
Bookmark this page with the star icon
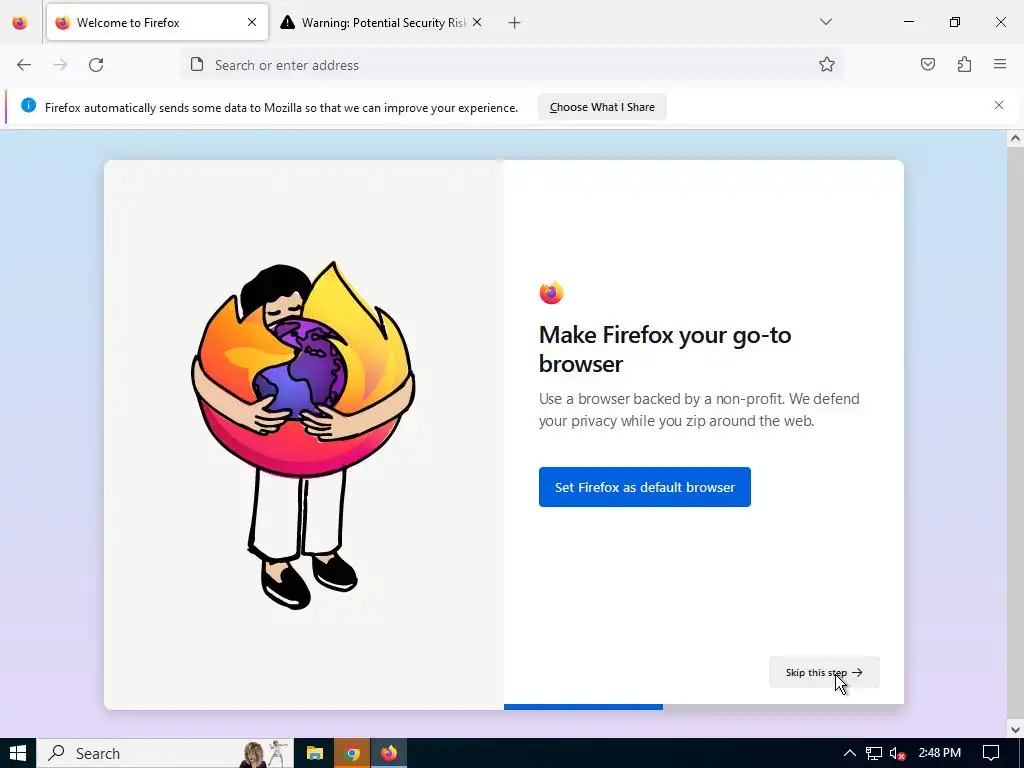click(827, 64)
